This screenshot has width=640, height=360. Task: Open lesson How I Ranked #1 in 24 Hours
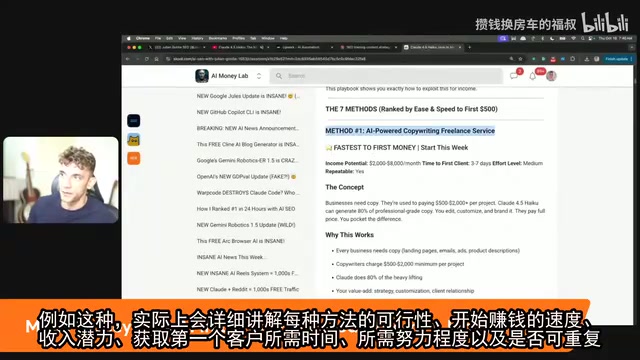tap(246, 209)
